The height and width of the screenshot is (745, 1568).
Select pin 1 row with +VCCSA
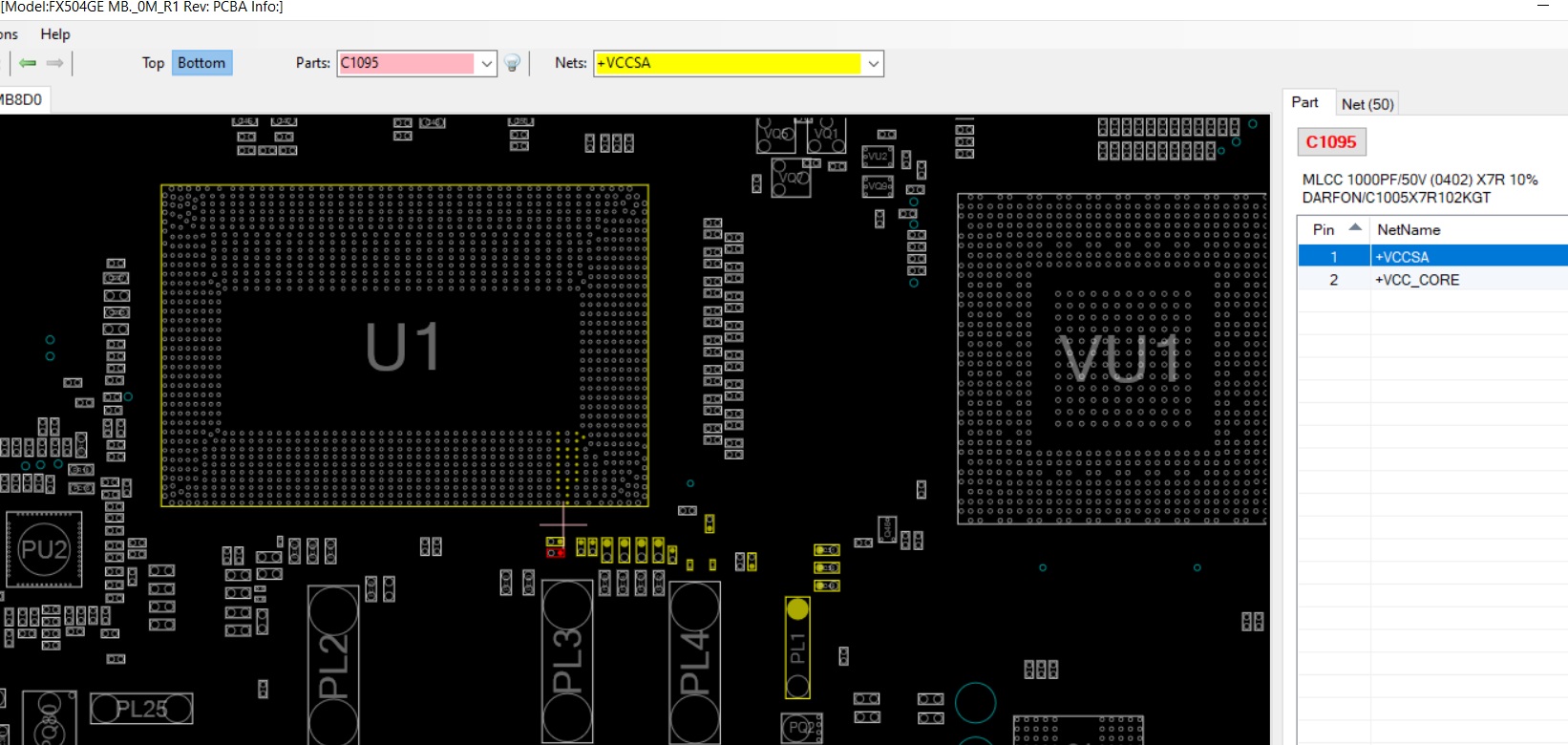tap(1432, 256)
